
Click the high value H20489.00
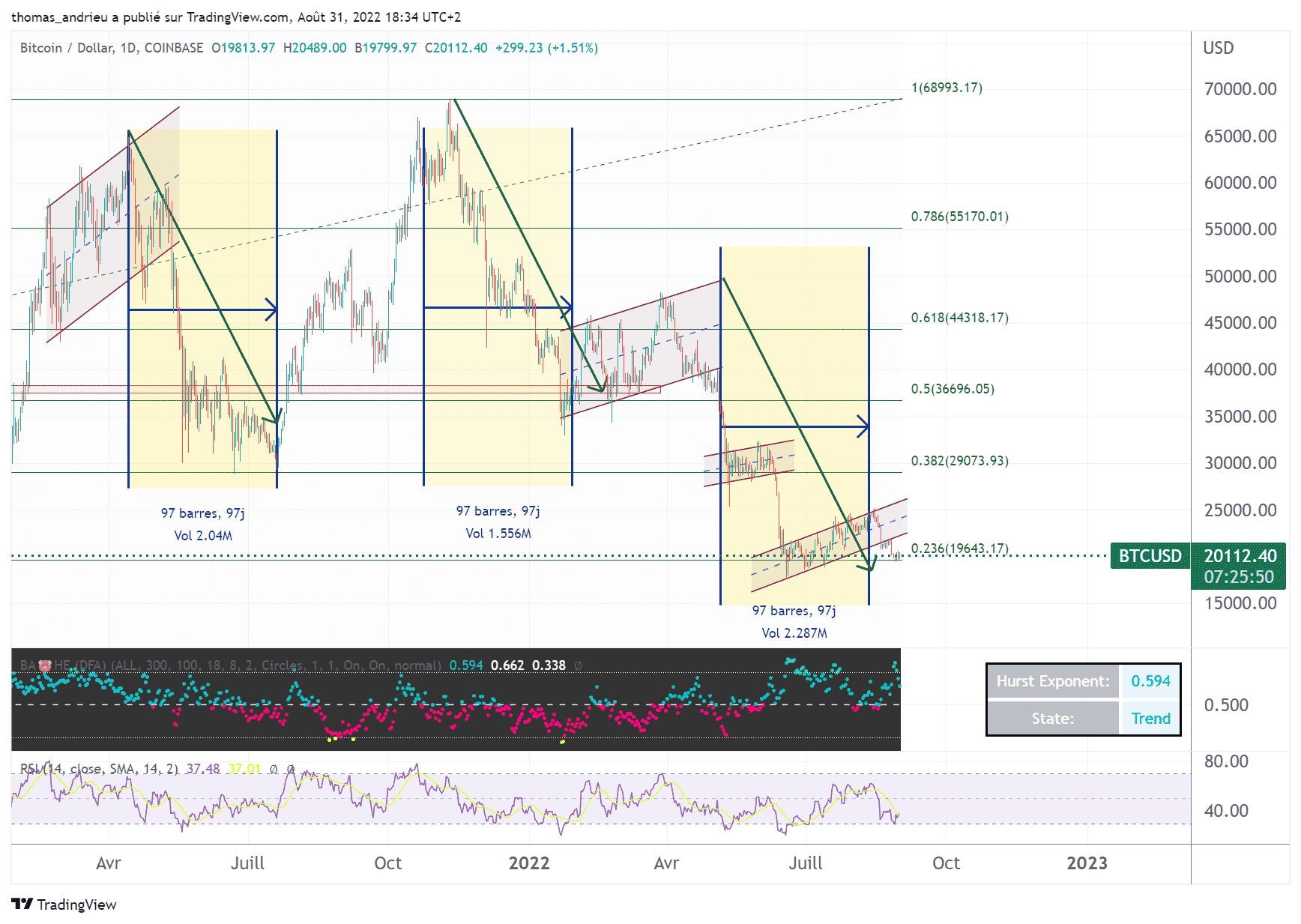pos(315,48)
